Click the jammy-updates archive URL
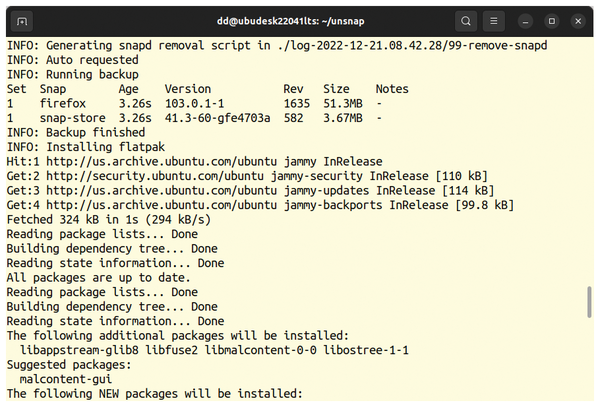Image resolution: width=600 pixels, height=407 pixels. point(161,190)
